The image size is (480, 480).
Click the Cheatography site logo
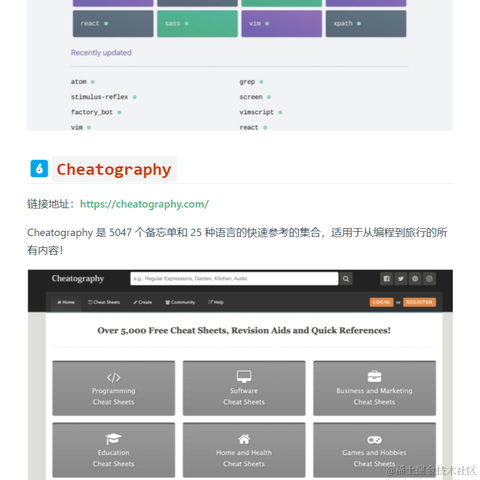click(78, 279)
